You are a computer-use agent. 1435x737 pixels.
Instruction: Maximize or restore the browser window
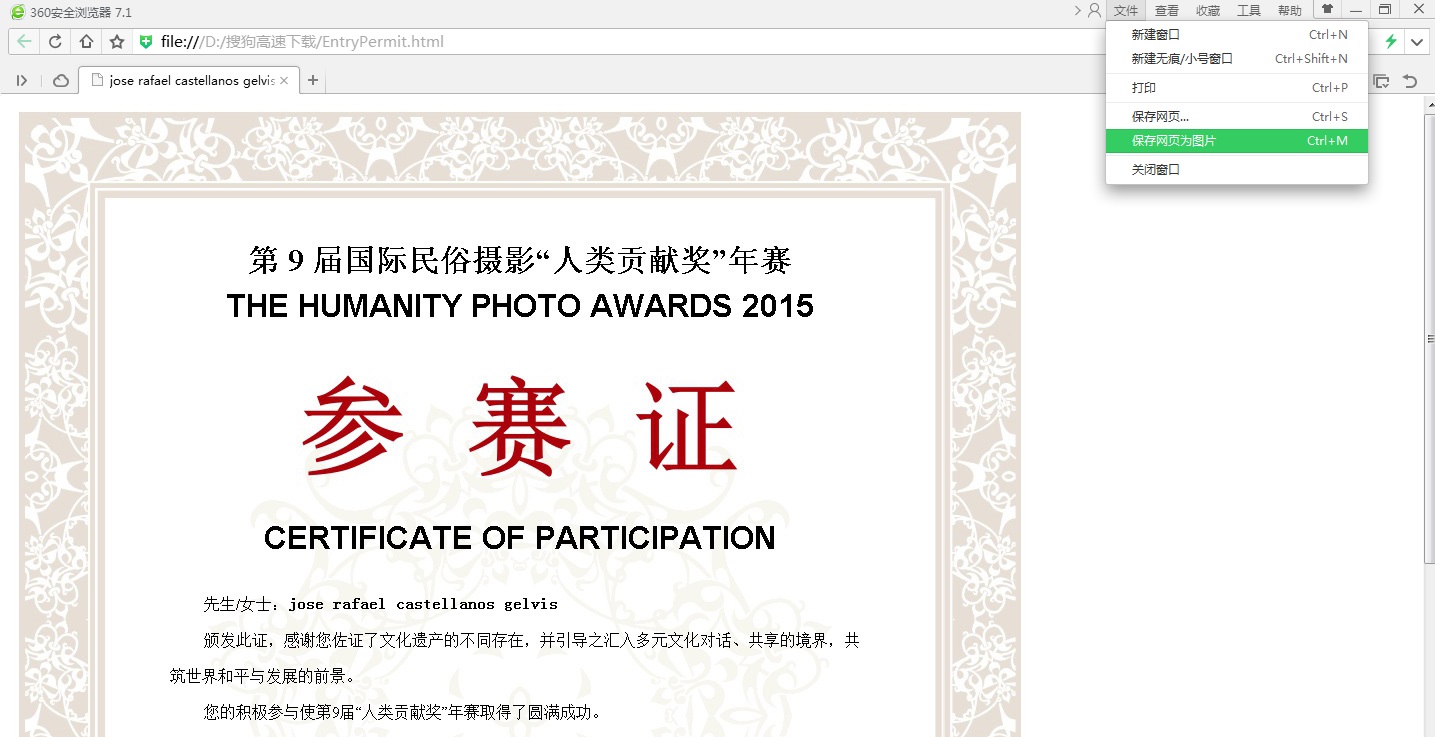pos(1385,10)
